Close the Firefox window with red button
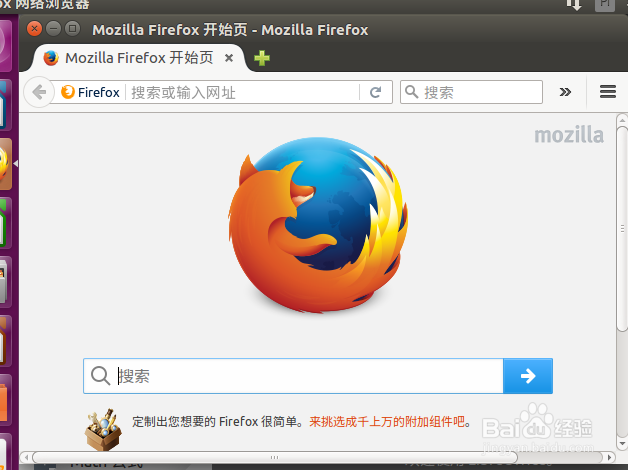Screen dimensions: 628x470 pos(34,29)
